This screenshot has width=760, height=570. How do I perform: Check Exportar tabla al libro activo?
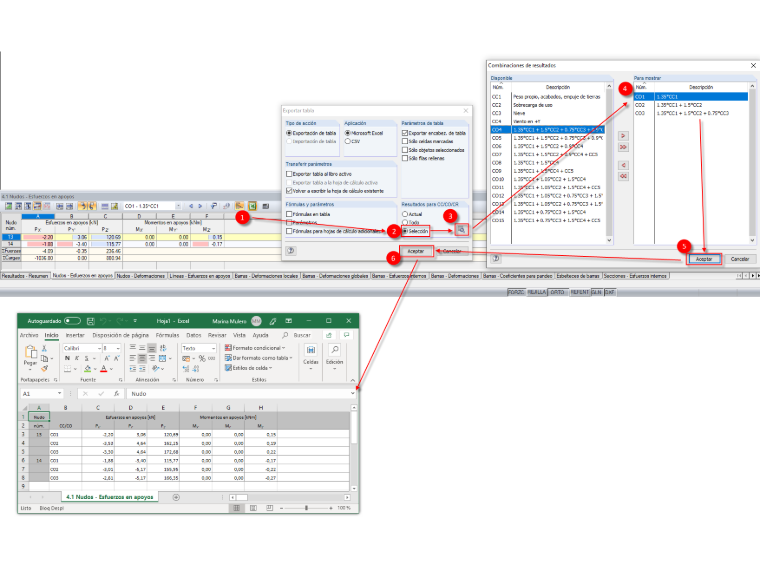pyautogui.click(x=289, y=174)
